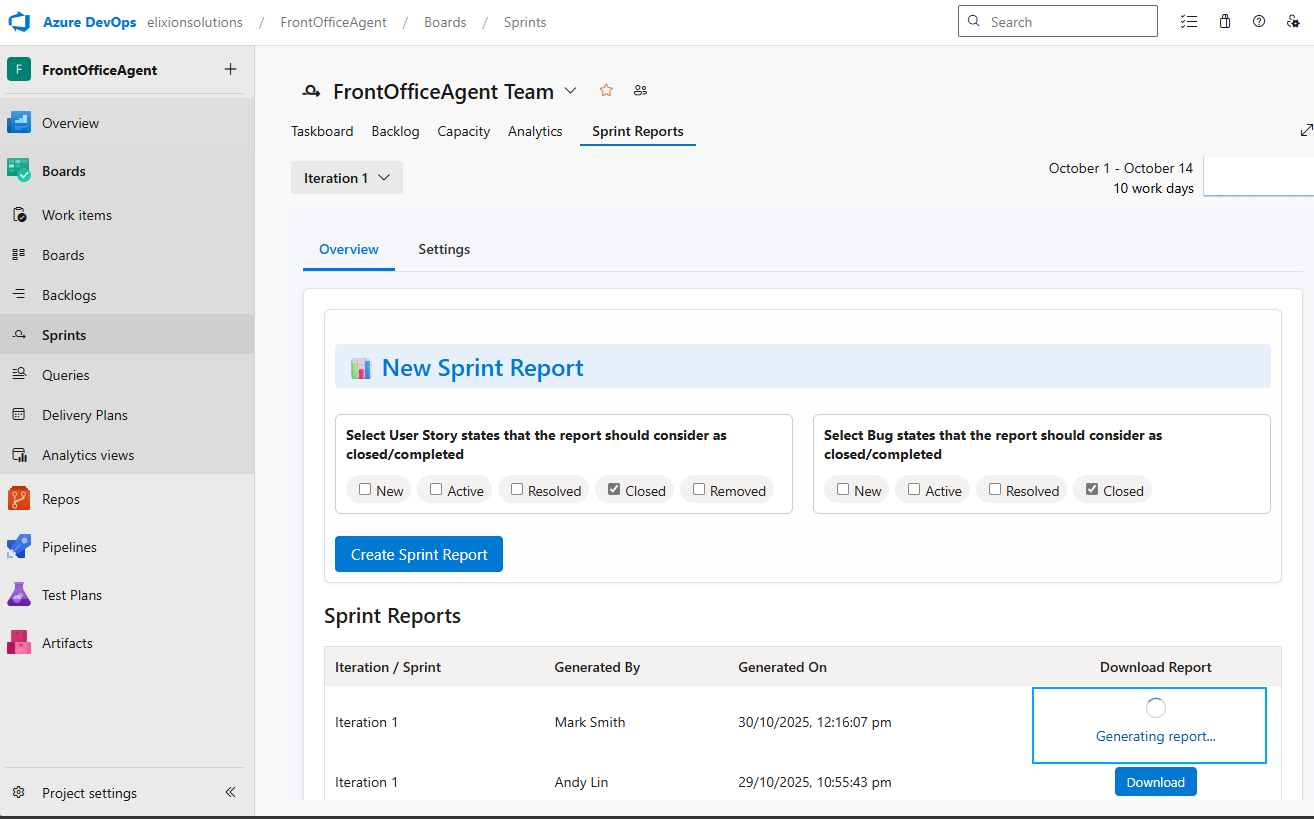
Task: Enable the User Story Removed checkbox
Action: (699, 490)
